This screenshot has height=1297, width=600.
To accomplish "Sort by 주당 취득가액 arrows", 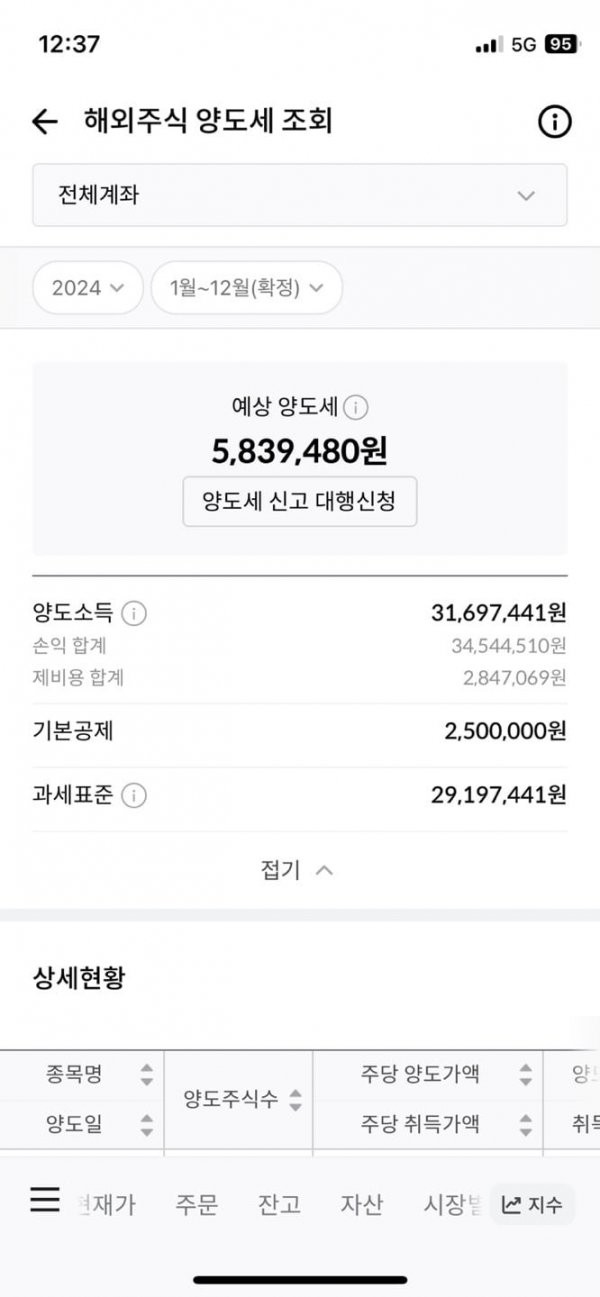I will pyautogui.click(x=526, y=1125).
